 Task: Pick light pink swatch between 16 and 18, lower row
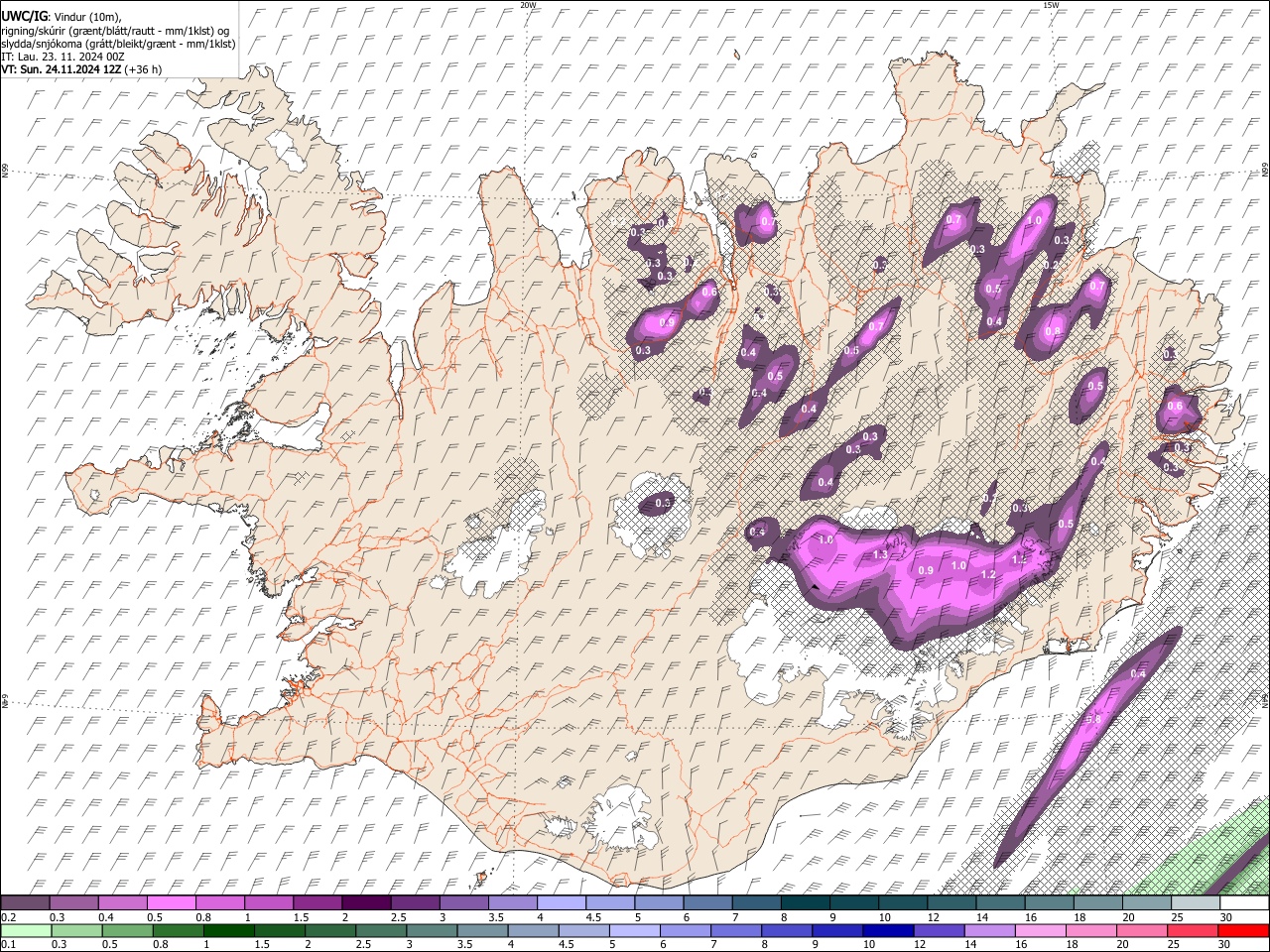point(1041,930)
